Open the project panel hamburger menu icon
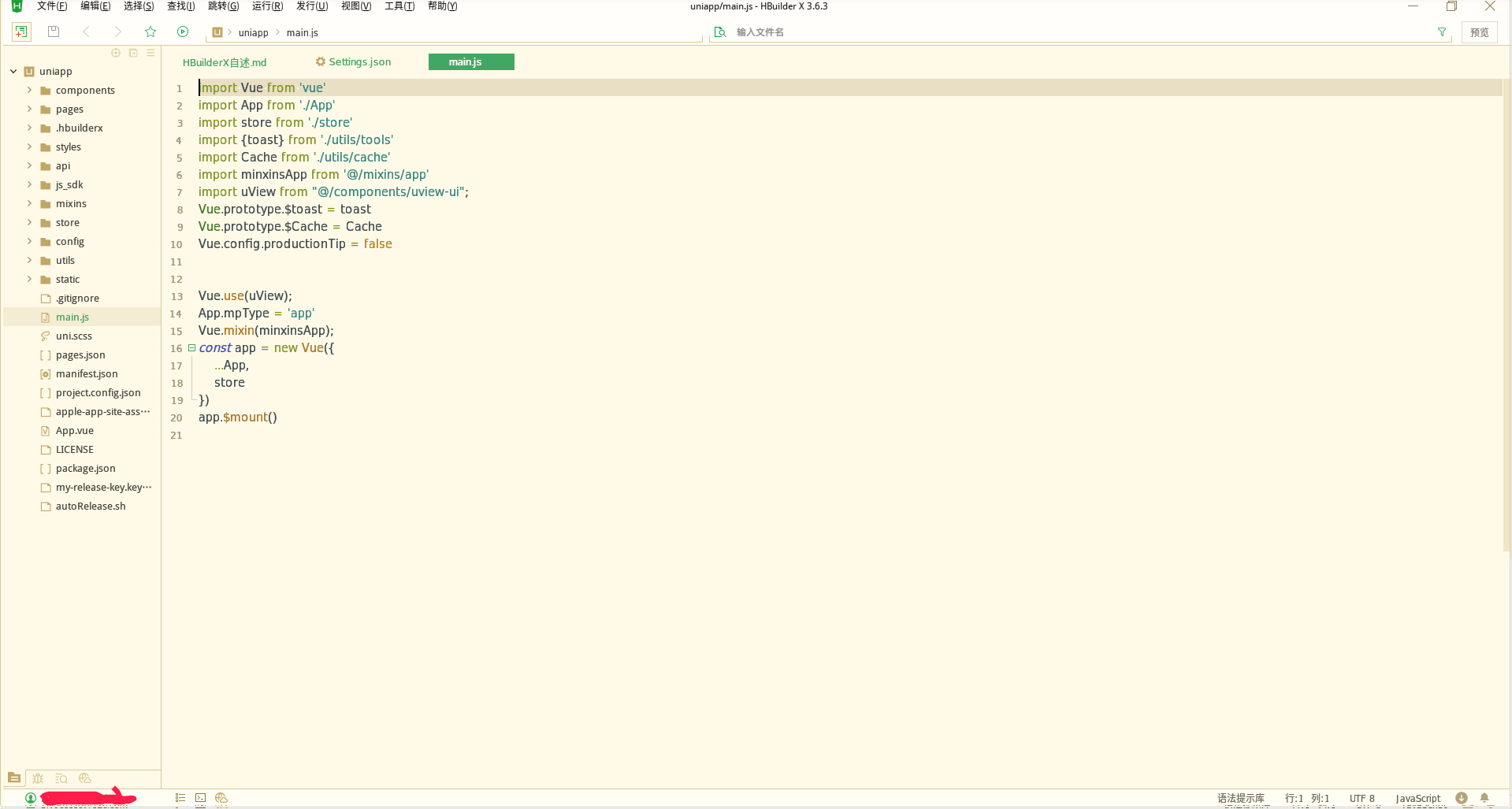1512x809 pixels. [150, 53]
